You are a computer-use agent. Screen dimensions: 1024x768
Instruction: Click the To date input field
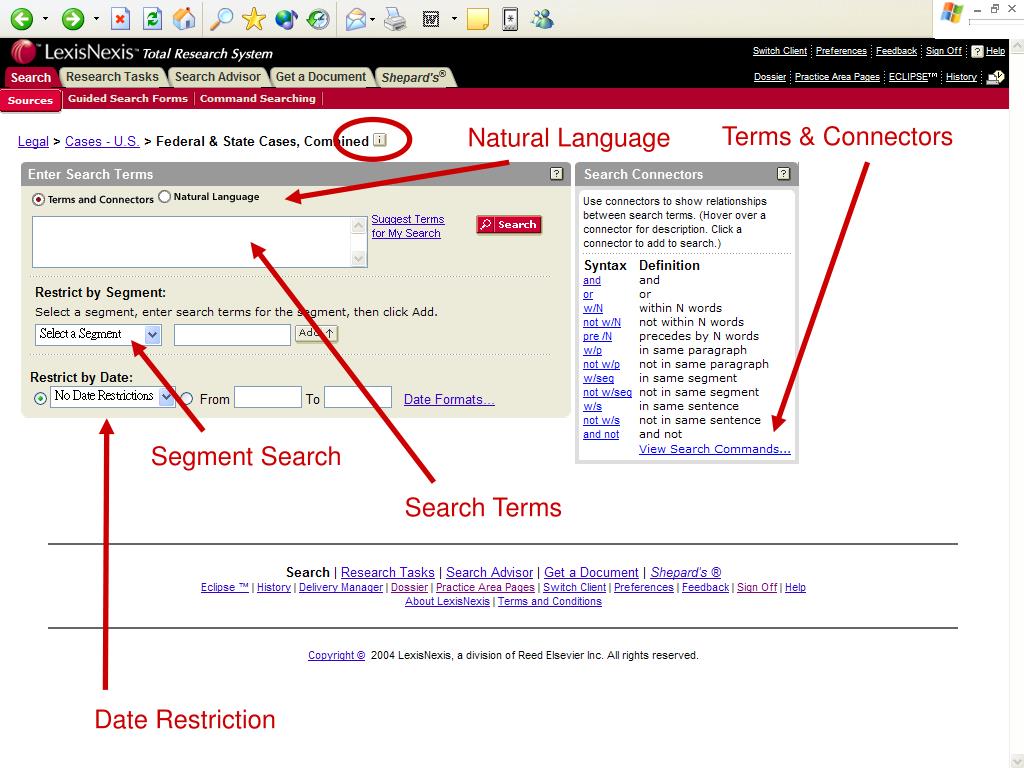[358, 397]
